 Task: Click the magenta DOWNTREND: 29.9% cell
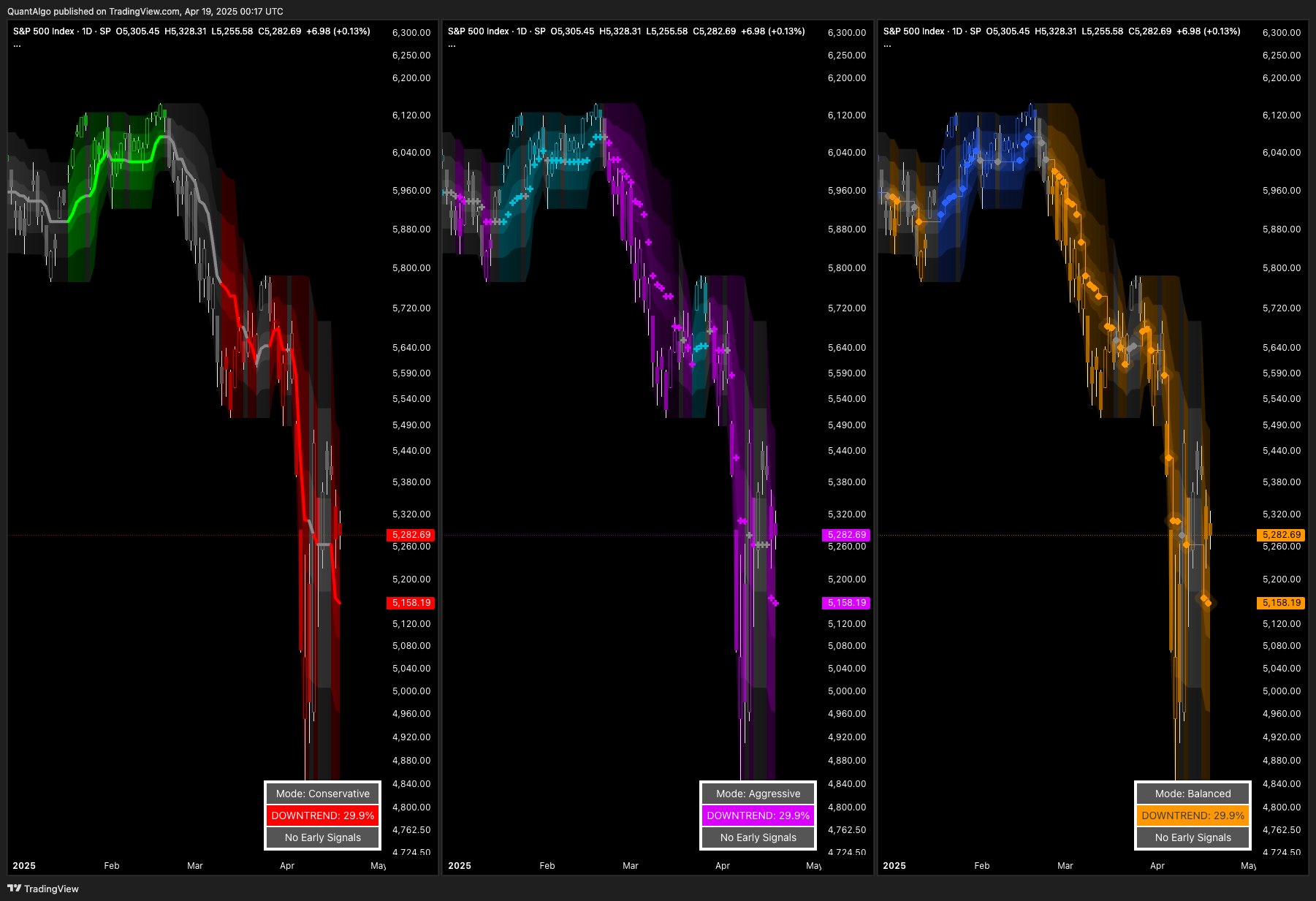tap(758, 816)
